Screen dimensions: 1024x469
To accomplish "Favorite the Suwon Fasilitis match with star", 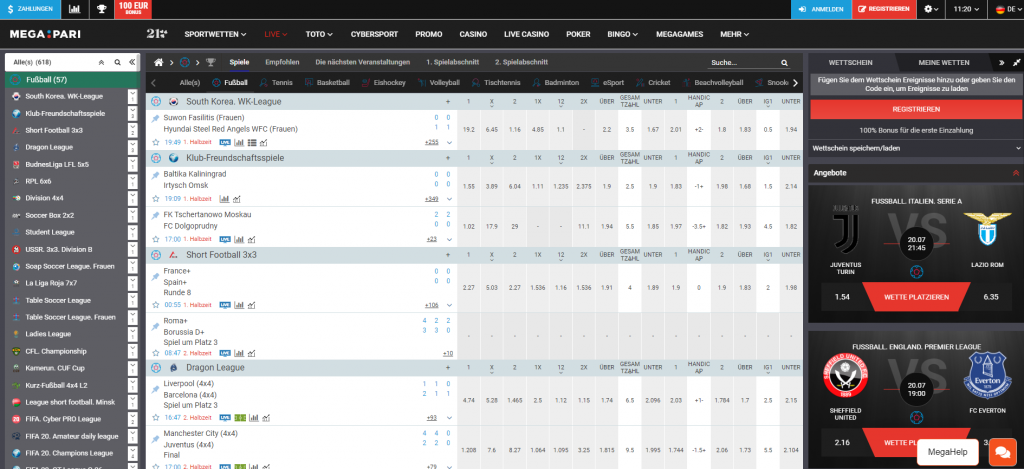I will (155, 142).
